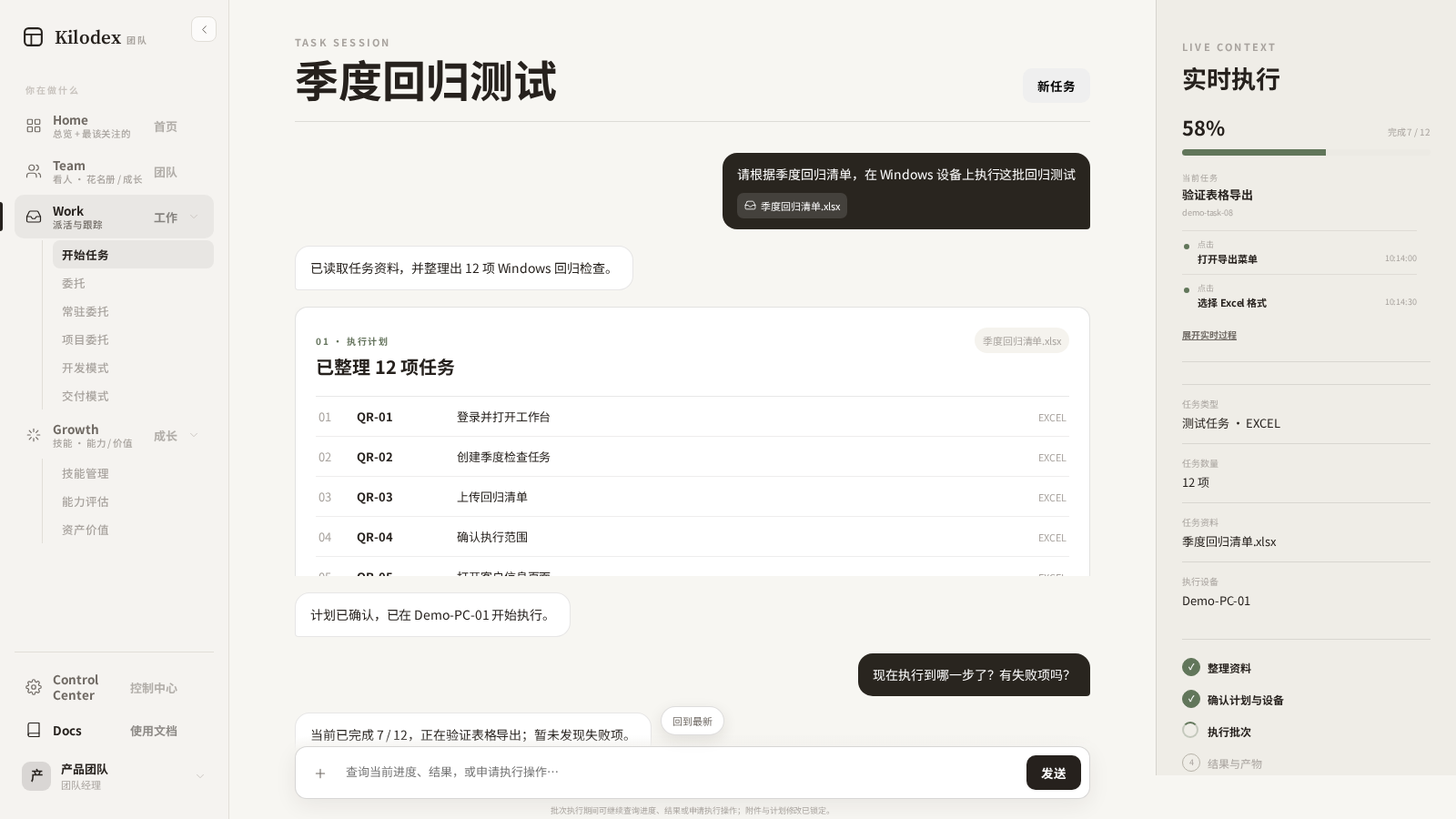This screenshot has width=1456, height=819.
Task: Click the 季度回归清单.xlsx value in 任务资料
Action: point(1228,541)
